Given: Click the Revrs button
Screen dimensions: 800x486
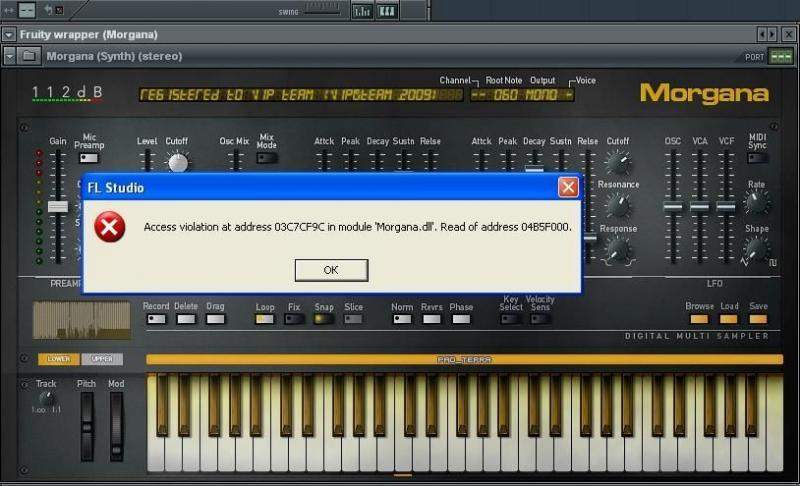Looking at the screenshot, I should coord(432,319).
